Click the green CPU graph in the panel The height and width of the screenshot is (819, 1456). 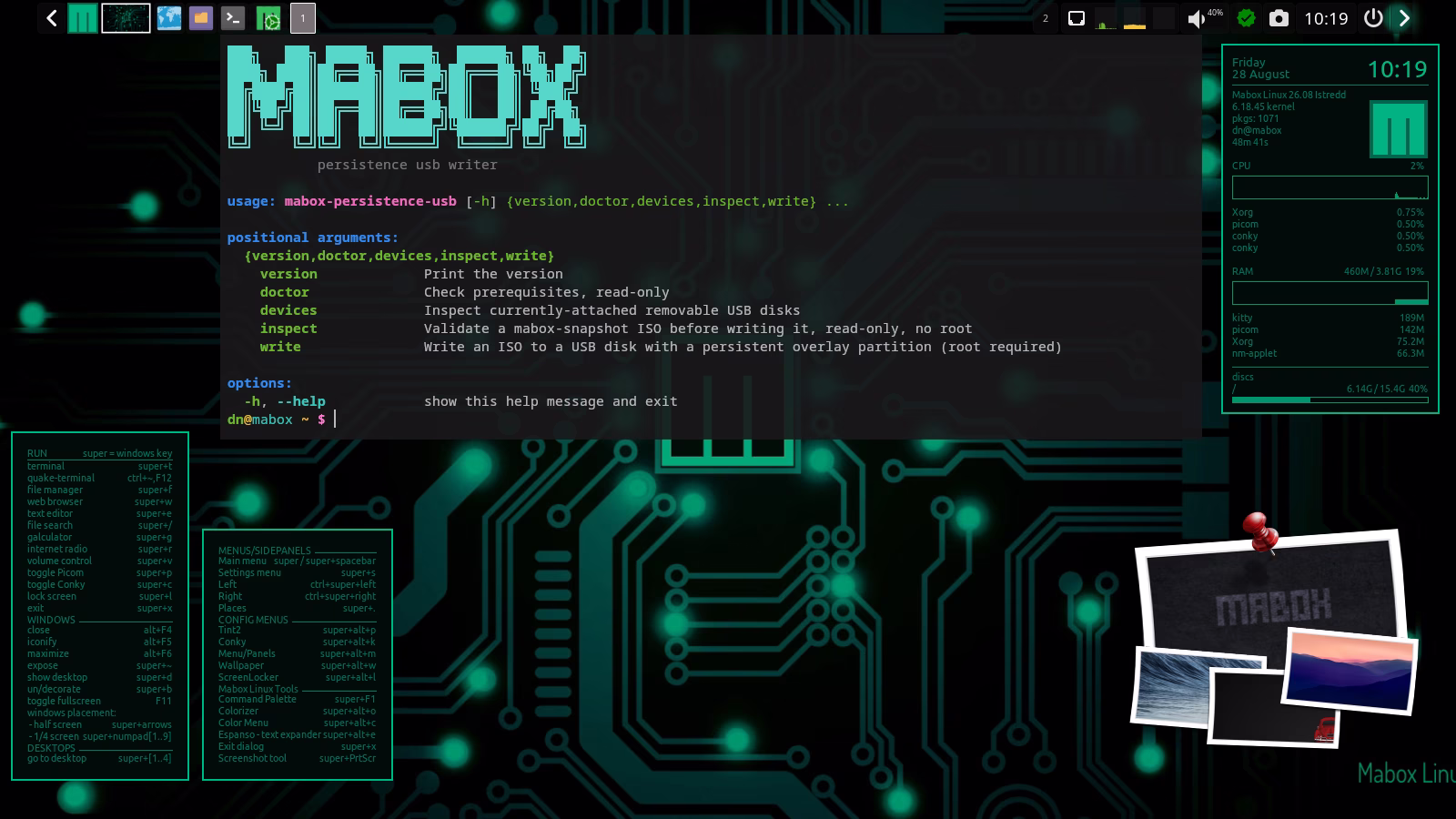1106,18
